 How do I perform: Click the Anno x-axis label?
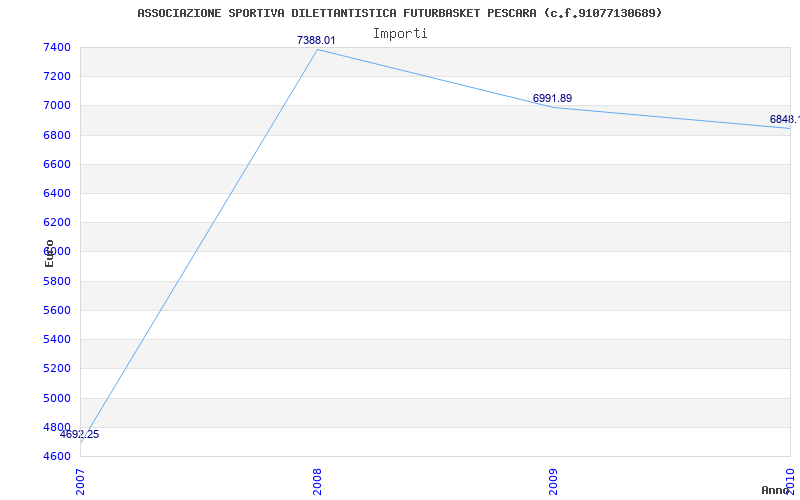click(x=776, y=490)
